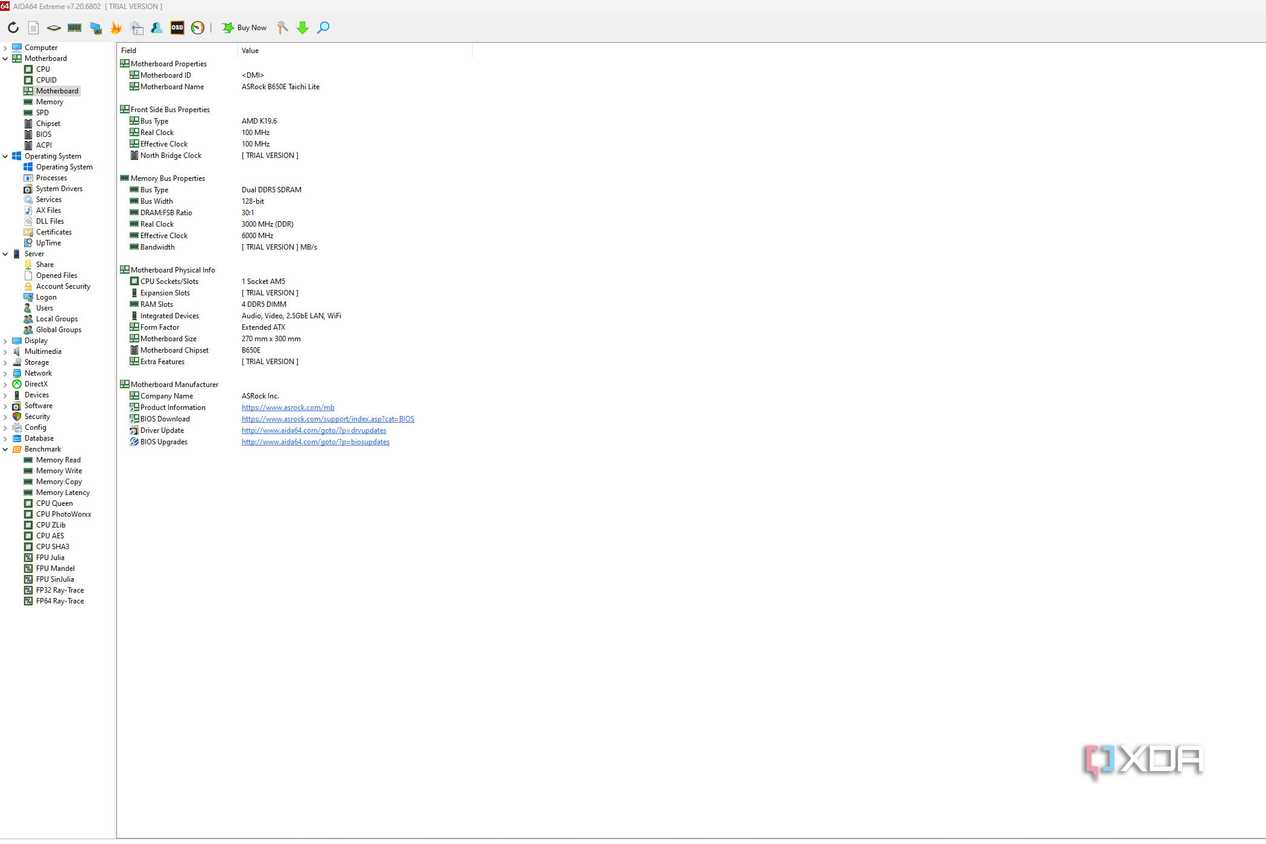This screenshot has height=844, width=1266.
Task: Select CPUID in the tree
Action: [46, 80]
